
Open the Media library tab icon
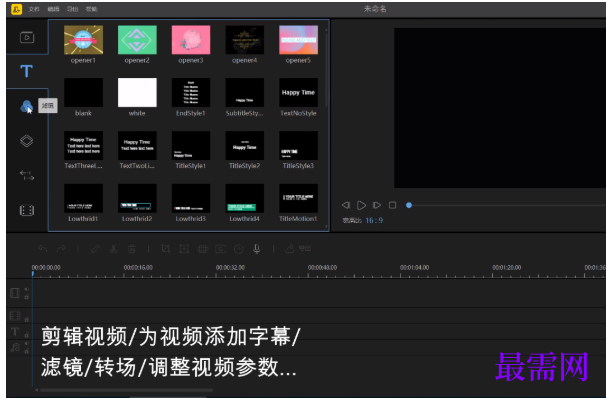tap(27, 38)
